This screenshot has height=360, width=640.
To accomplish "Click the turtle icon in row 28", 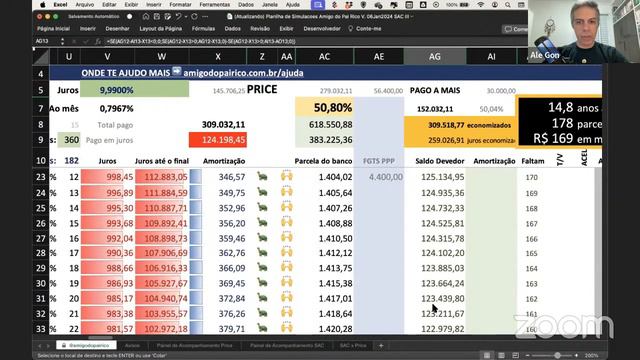I will (x=262, y=253).
